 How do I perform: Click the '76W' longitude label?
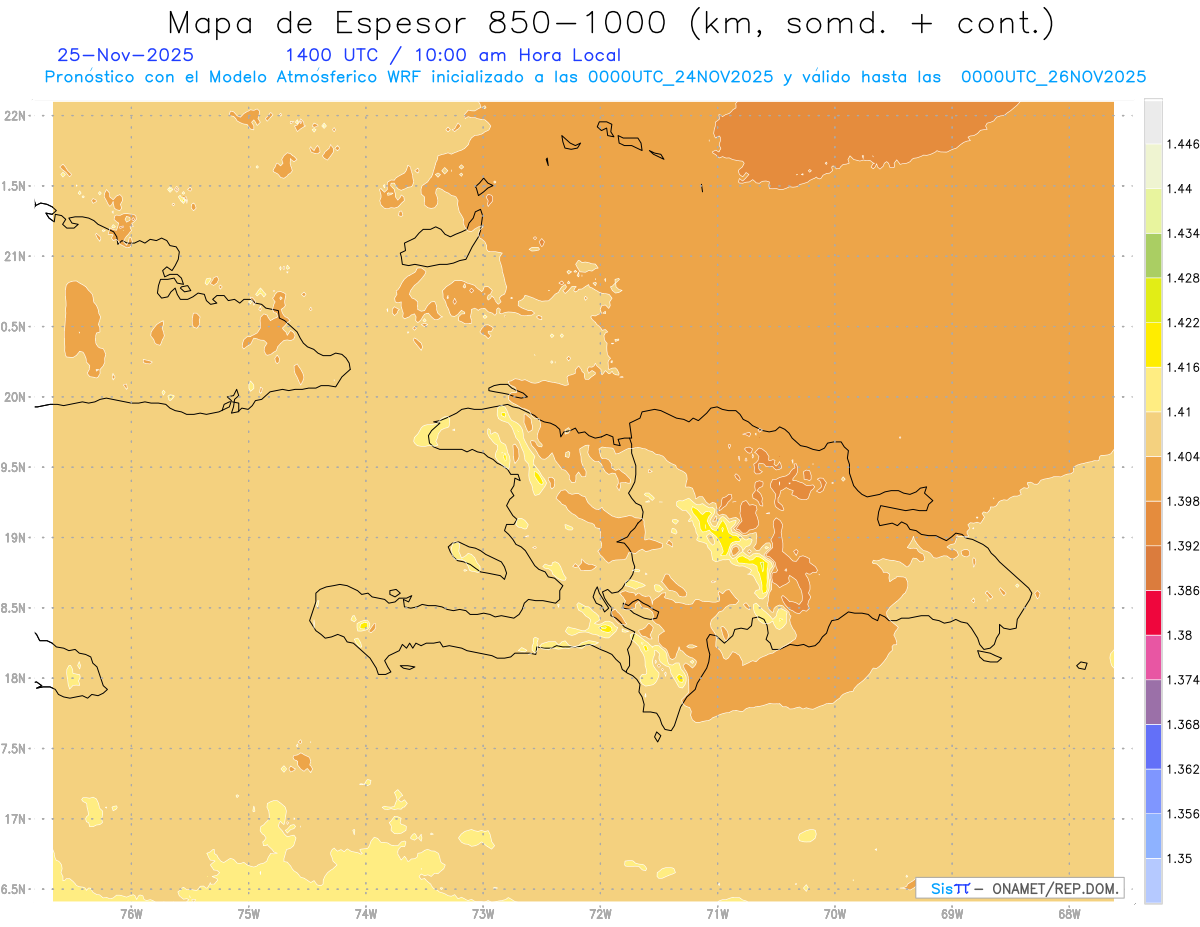(131, 913)
